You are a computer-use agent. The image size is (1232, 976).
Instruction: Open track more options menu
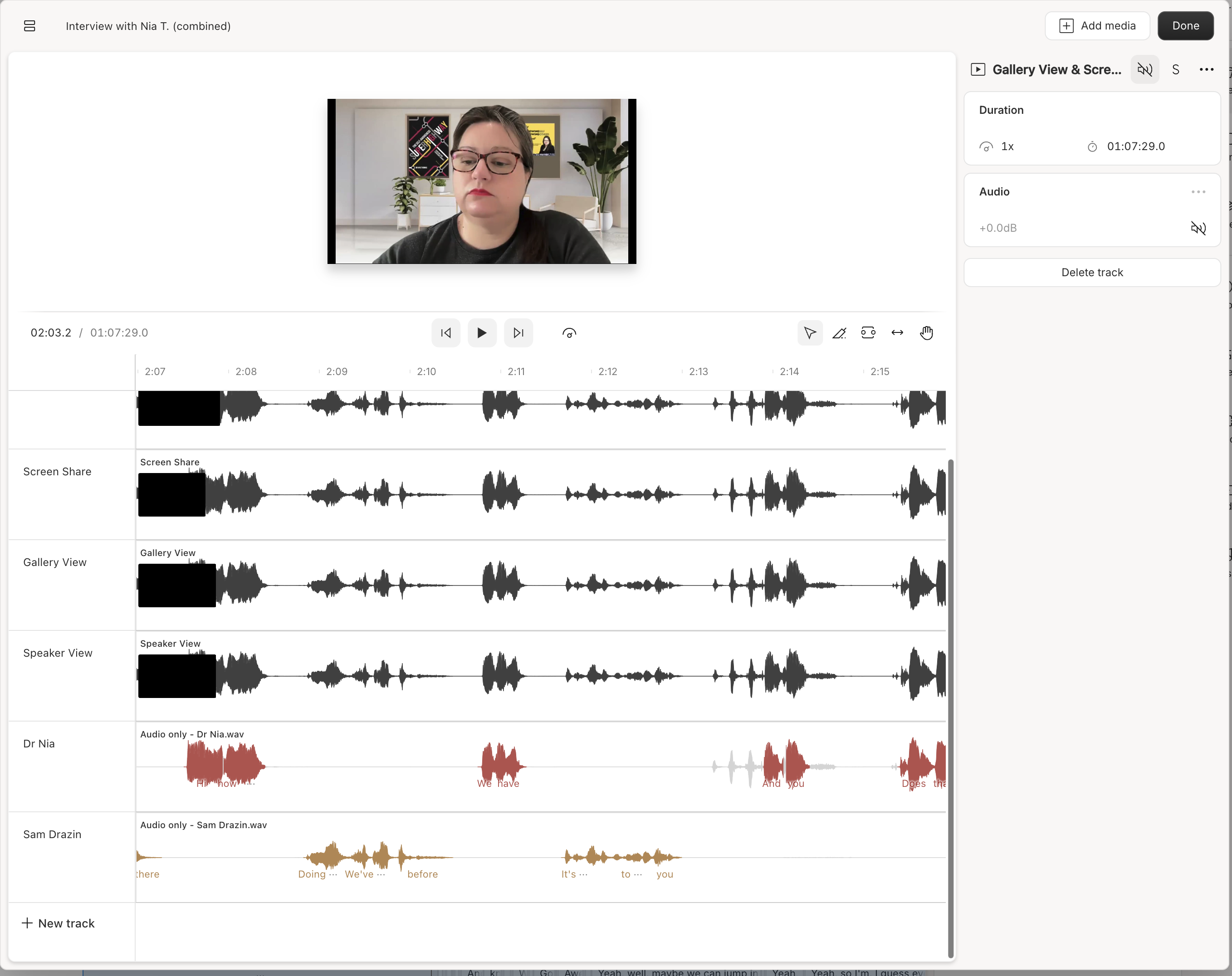pos(1206,70)
